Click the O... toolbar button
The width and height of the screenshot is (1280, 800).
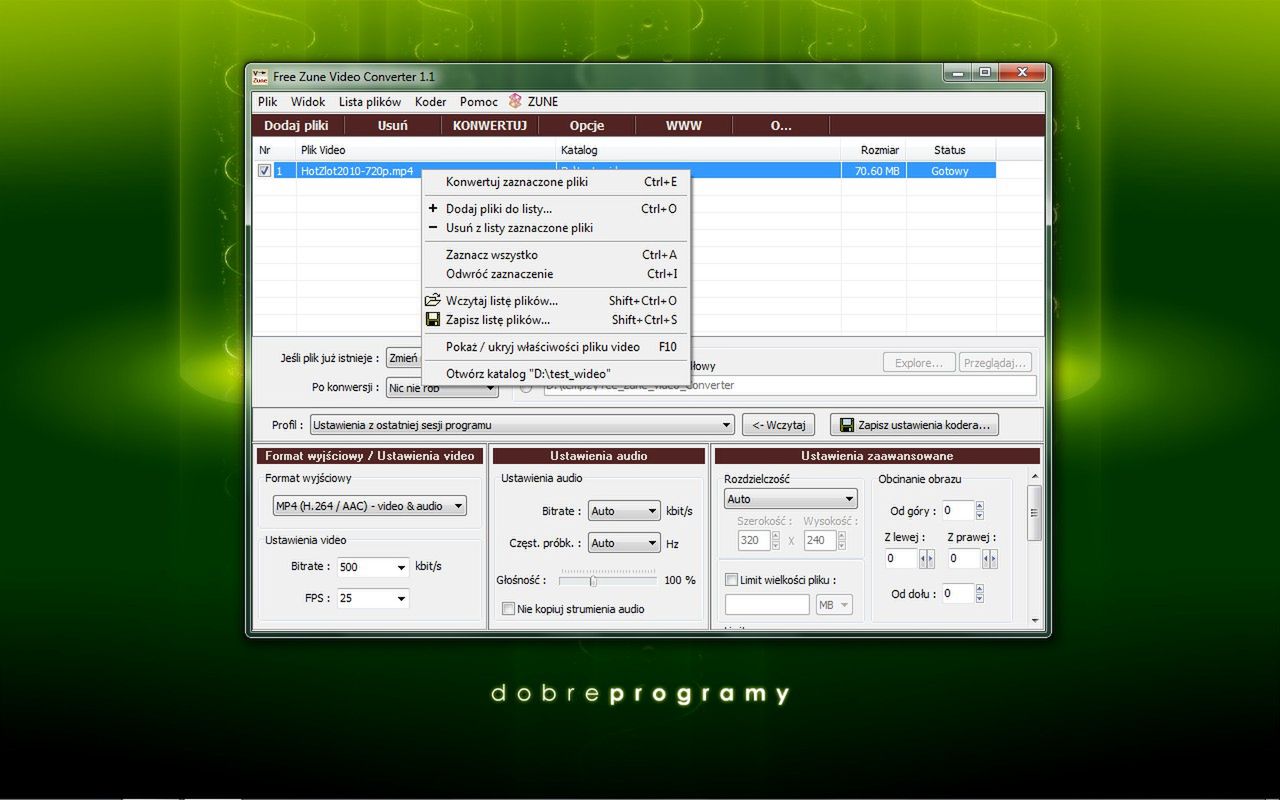pyautogui.click(x=781, y=126)
